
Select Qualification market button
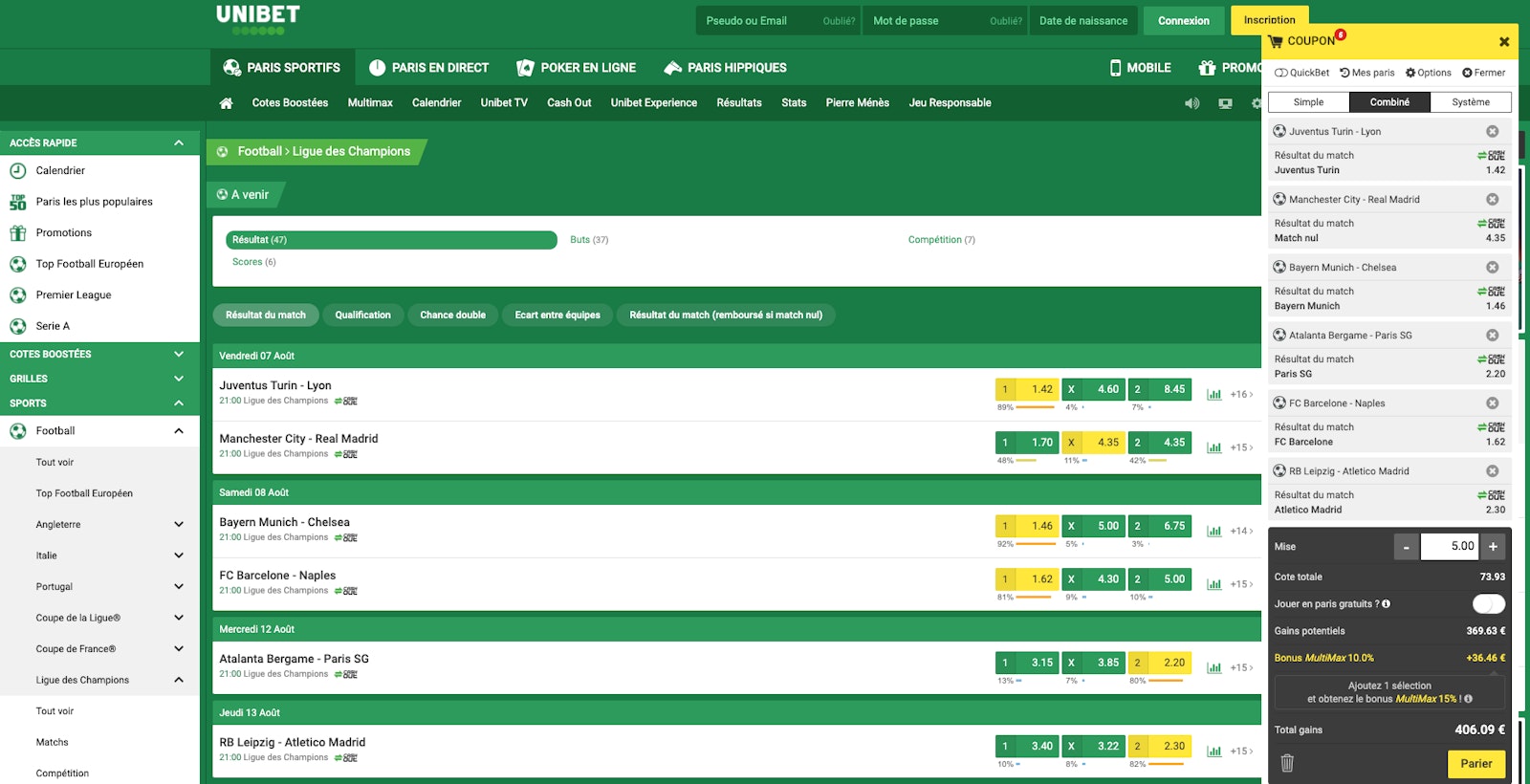(x=362, y=315)
